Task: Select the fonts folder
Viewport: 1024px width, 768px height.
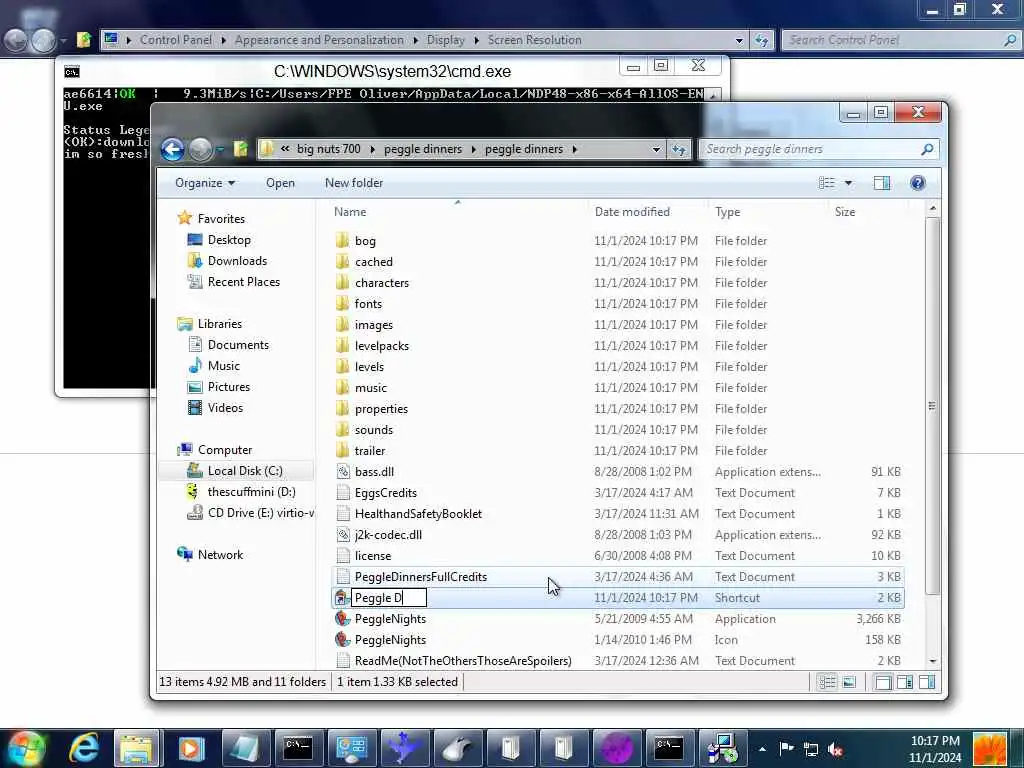Action: point(368,304)
